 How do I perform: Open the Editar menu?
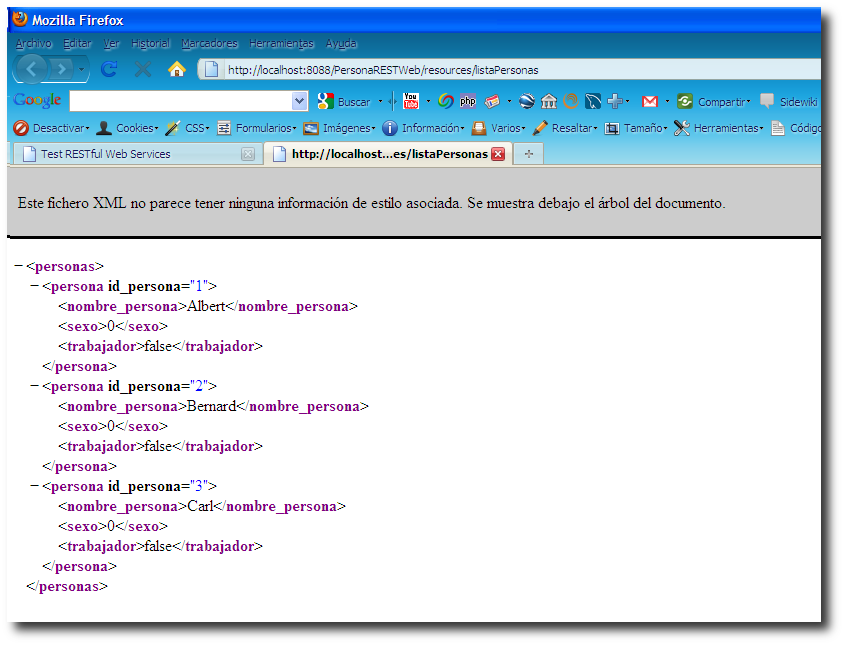[78, 43]
